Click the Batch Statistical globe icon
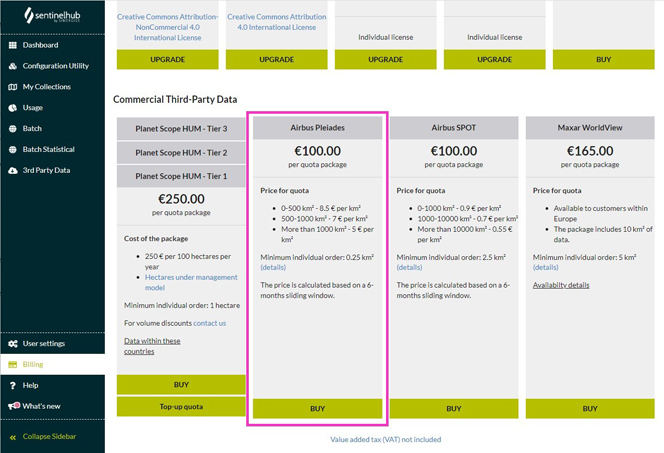664x453 pixels. (x=13, y=149)
